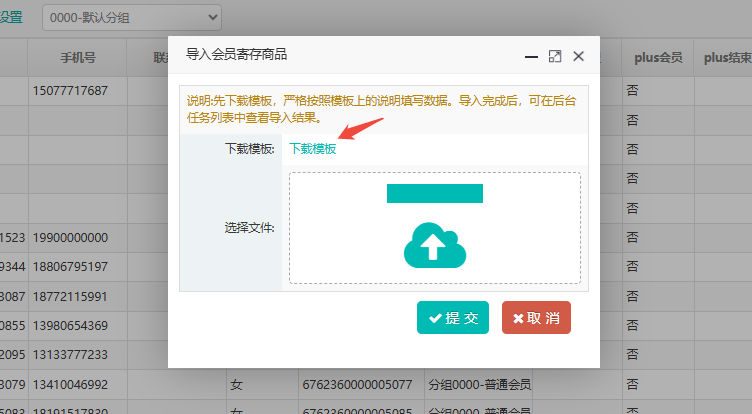Screen dimensions: 752x414
Task: Click the cloud upload icon
Action: [x=435, y=245]
